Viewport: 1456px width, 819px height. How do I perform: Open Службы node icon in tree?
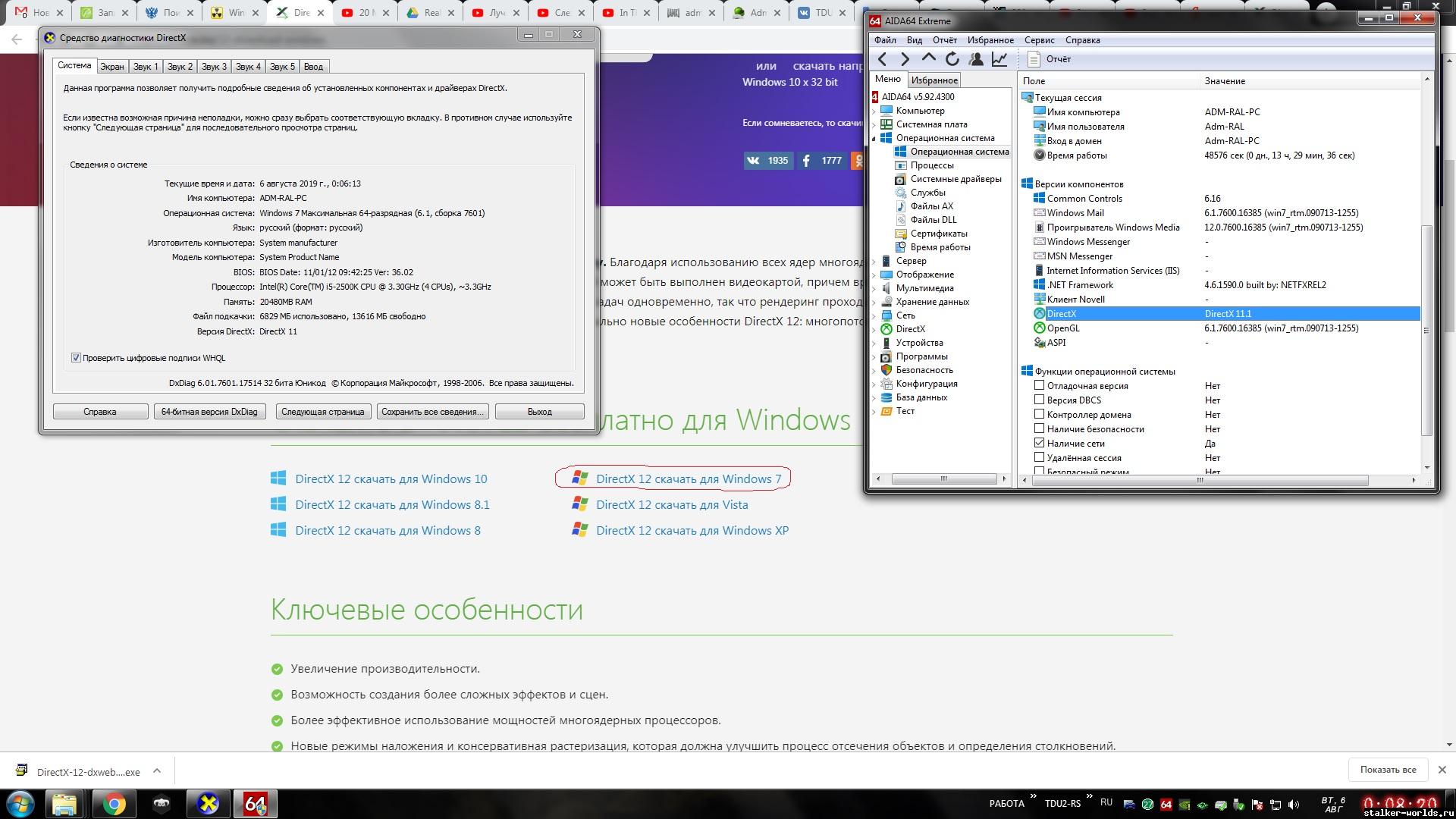pyautogui.click(x=900, y=193)
